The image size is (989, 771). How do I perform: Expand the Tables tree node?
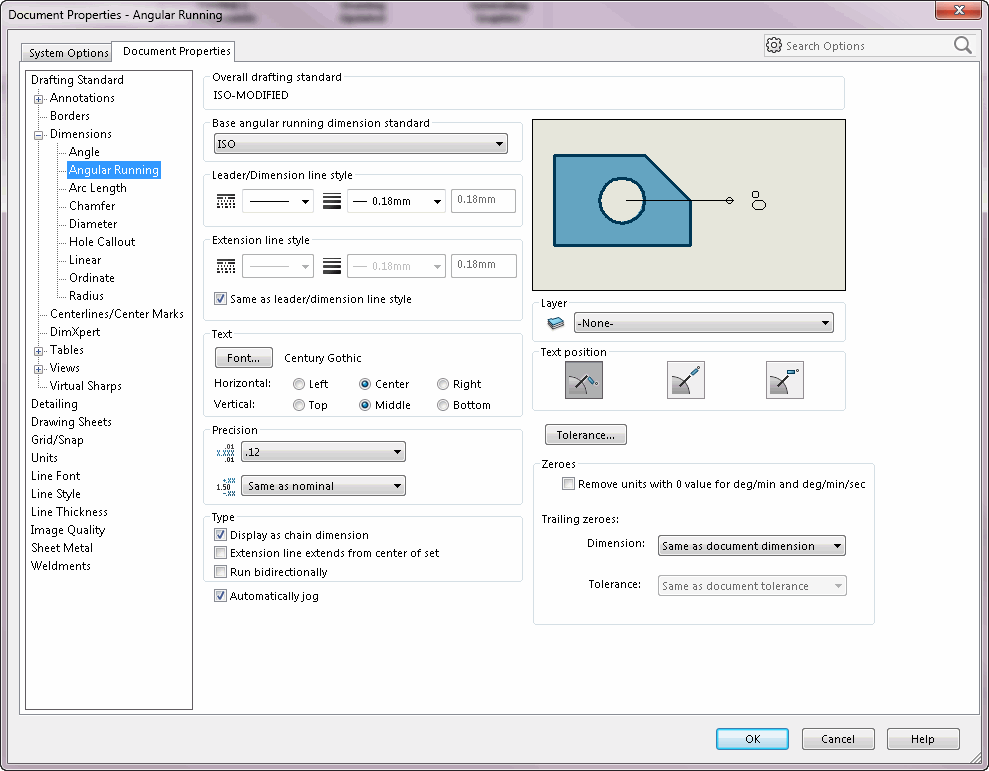pyautogui.click(x=38, y=351)
